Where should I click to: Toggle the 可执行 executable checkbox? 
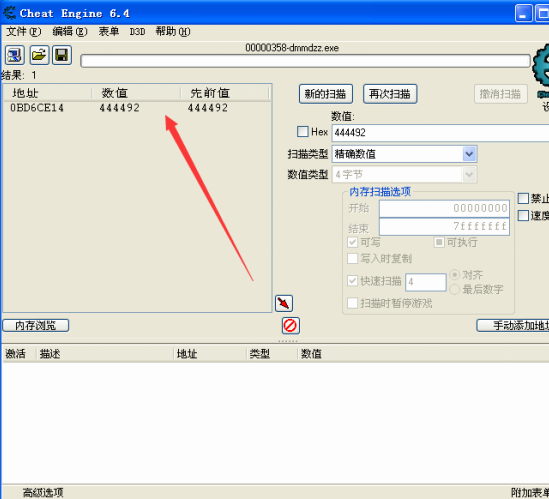[439, 242]
